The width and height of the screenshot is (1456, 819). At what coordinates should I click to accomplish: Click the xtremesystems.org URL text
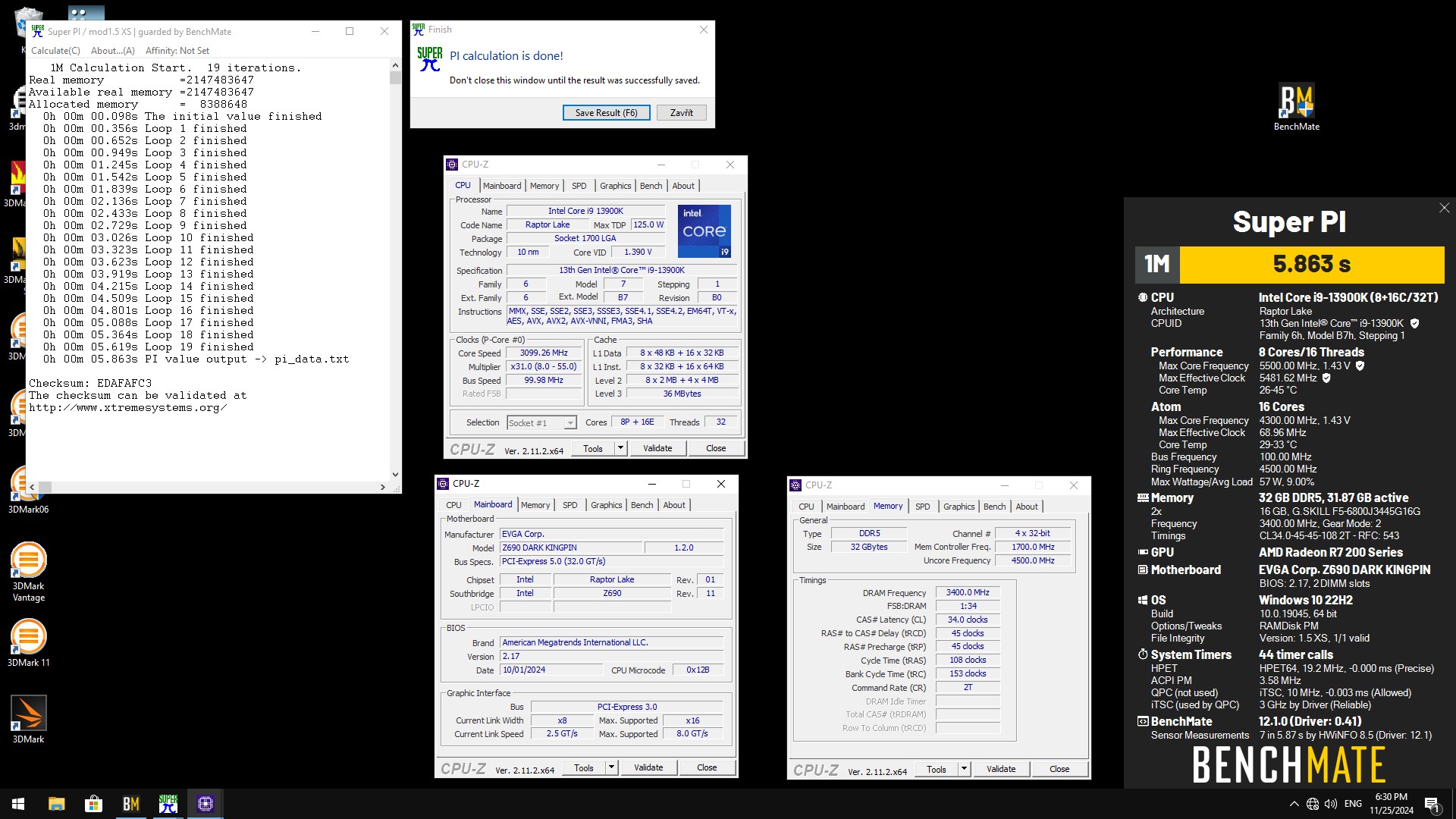coord(127,407)
